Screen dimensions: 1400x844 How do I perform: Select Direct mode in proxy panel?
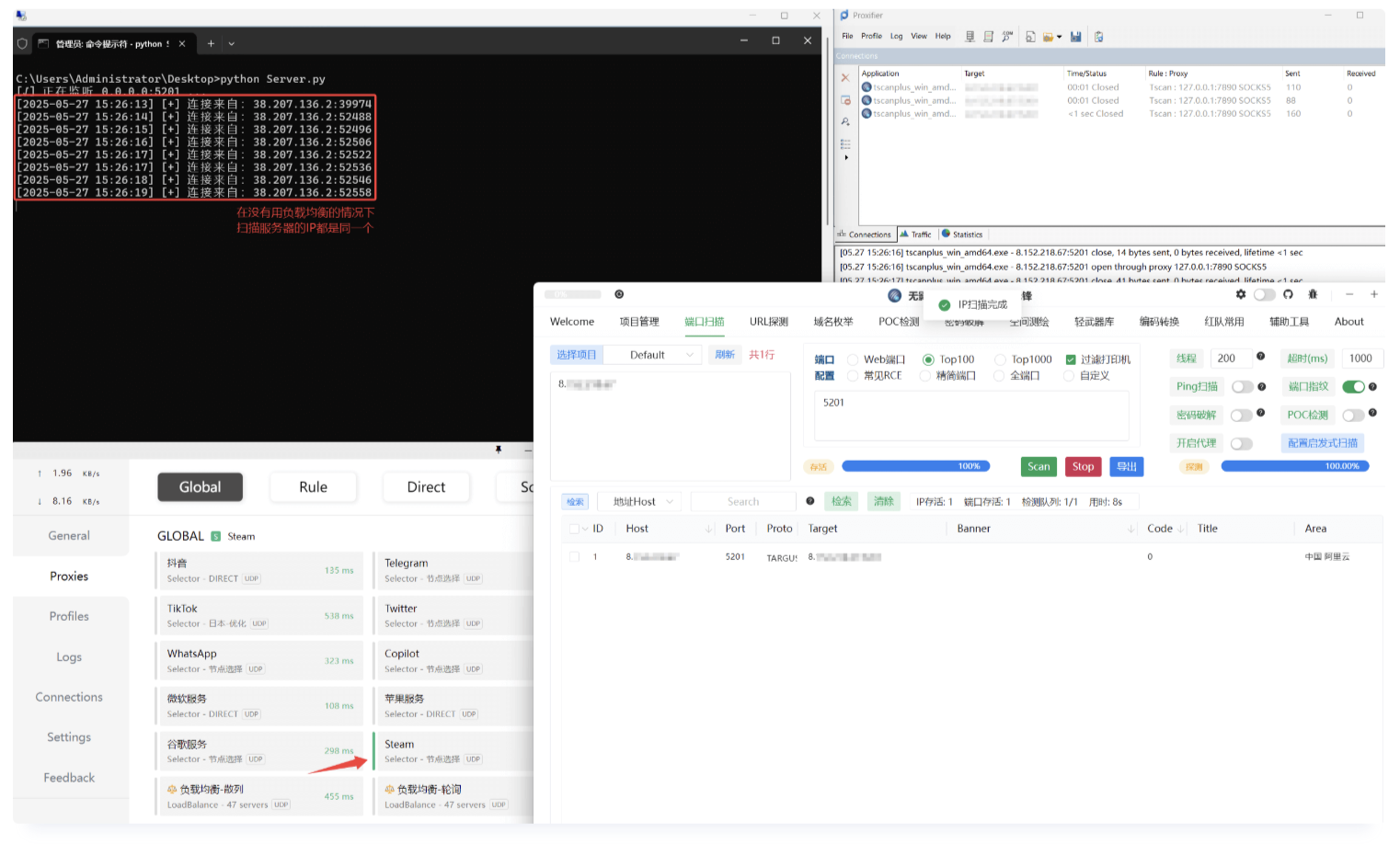pyautogui.click(x=426, y=487)
